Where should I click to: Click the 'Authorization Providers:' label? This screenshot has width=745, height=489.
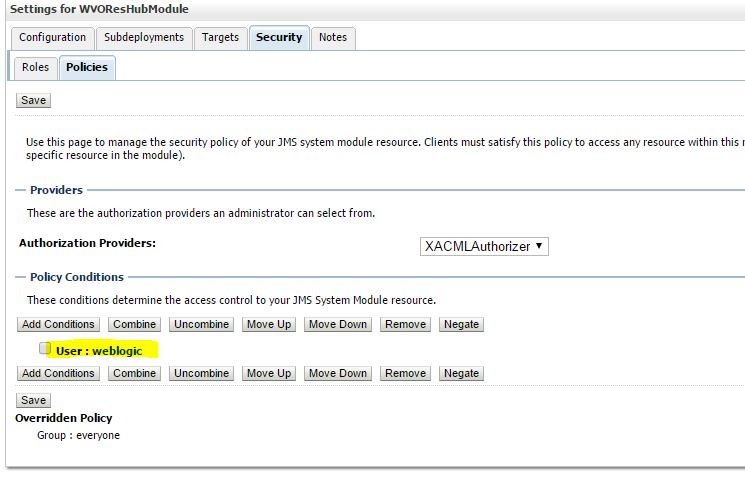[87, 243]
